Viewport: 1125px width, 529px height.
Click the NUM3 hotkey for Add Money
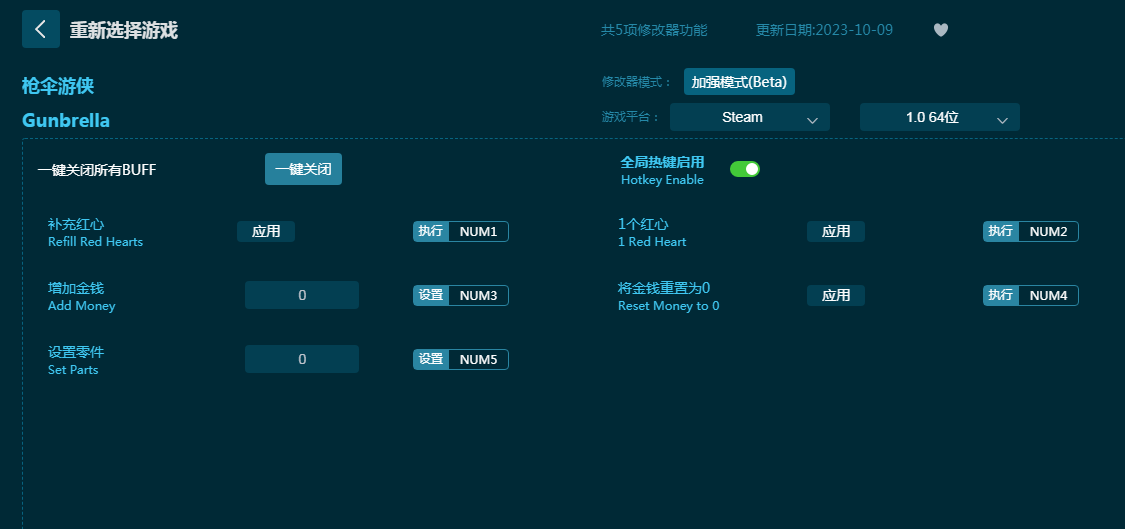478,295
